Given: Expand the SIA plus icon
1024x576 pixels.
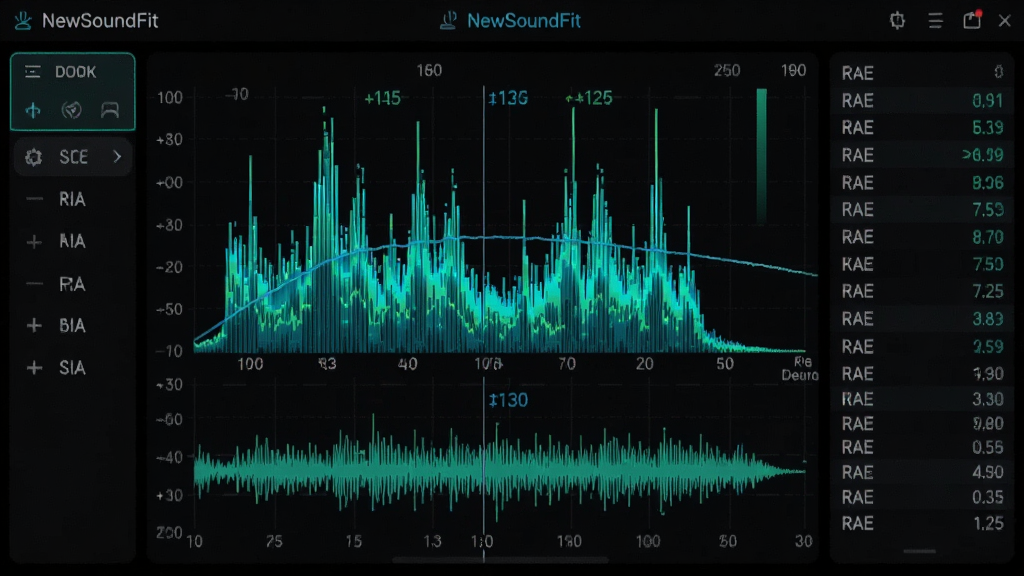Looking at the screenshot, I should 34,368.
